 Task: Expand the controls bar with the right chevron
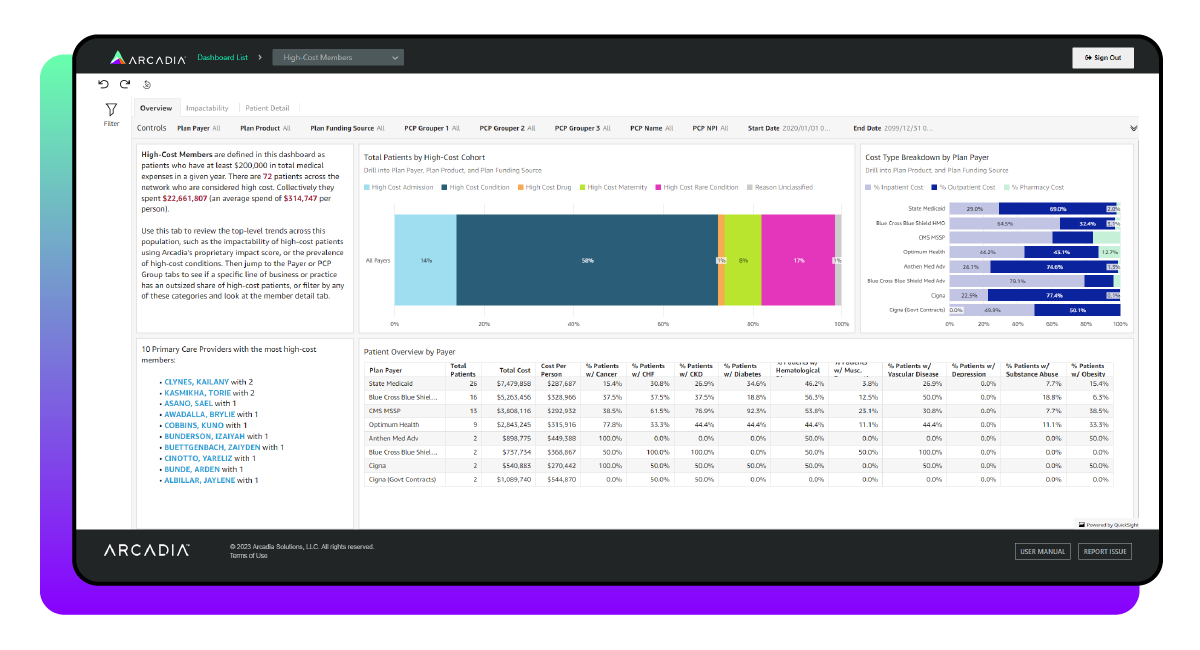click(1133, 128)
